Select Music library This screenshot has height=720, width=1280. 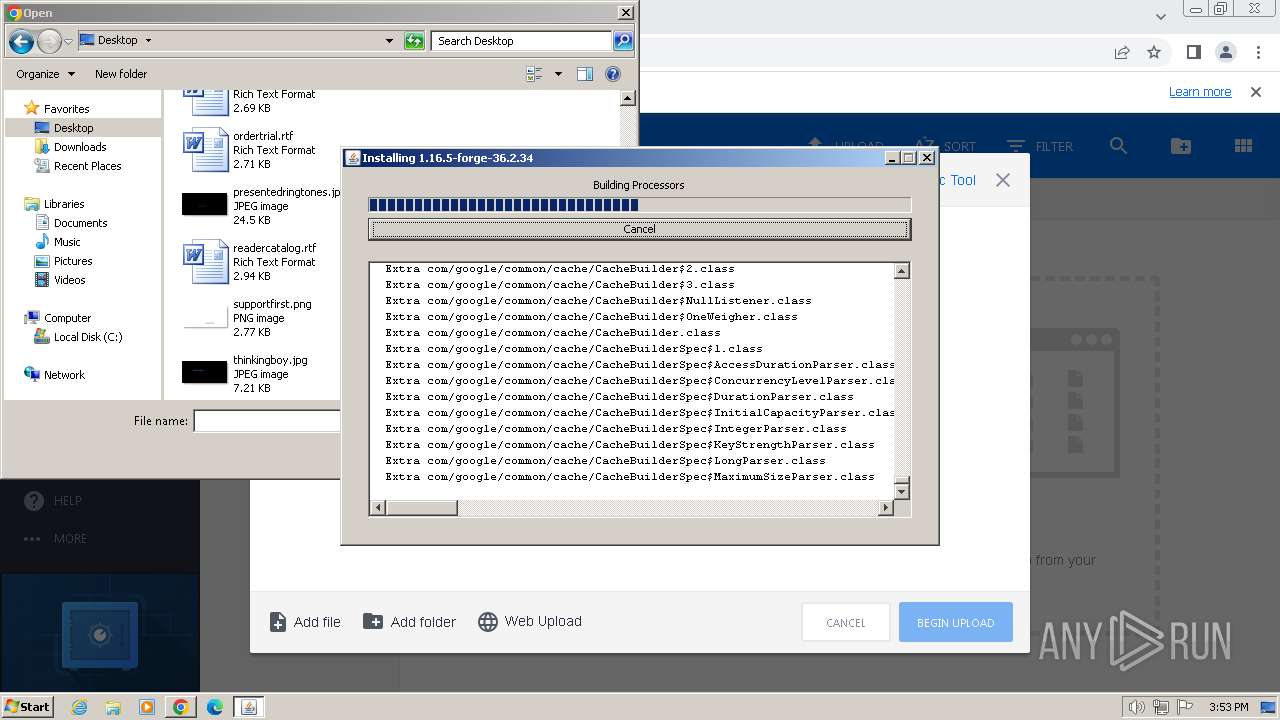tap(67, 242)
